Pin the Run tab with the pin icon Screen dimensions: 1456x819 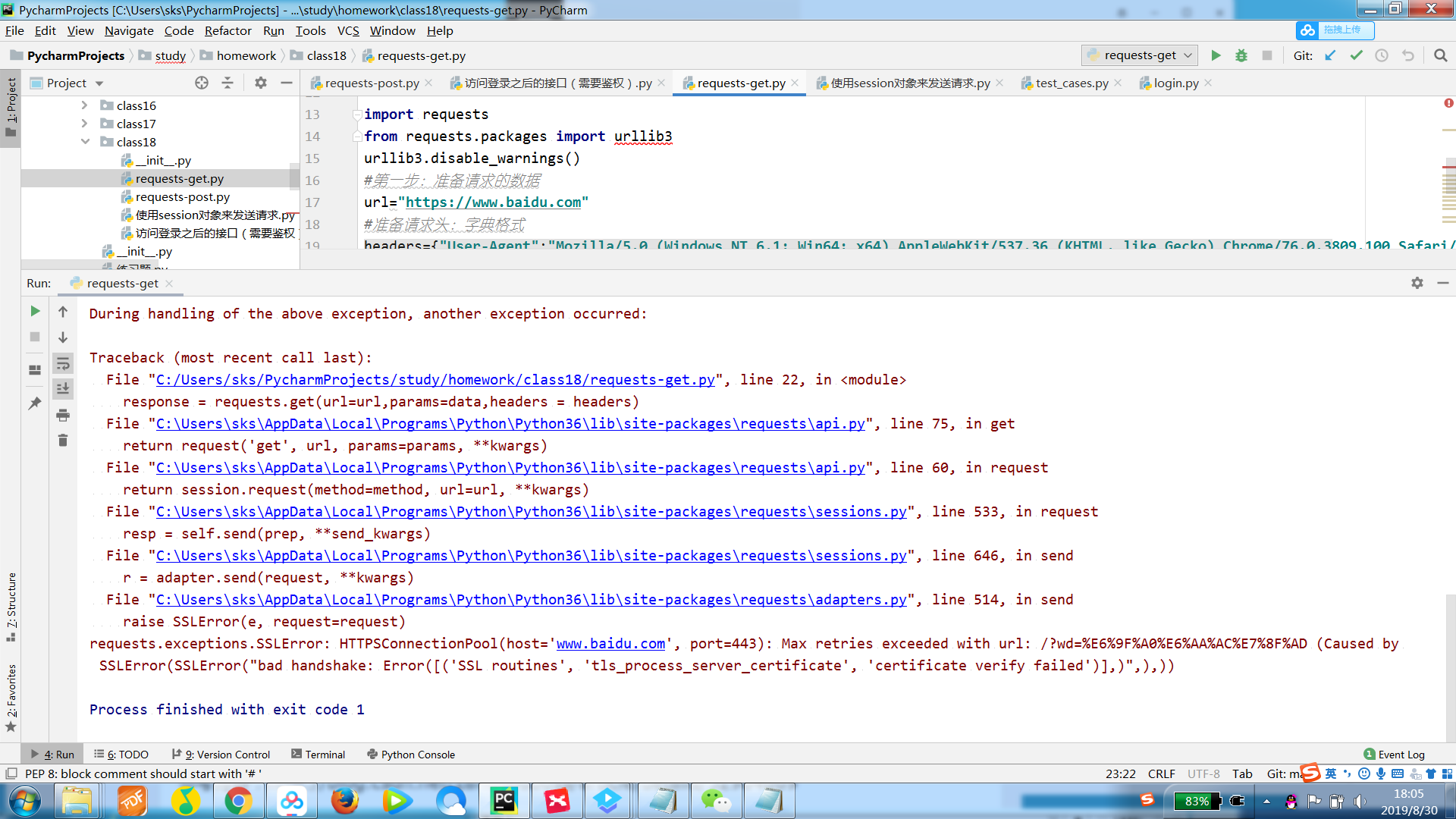tap(34, 403)
